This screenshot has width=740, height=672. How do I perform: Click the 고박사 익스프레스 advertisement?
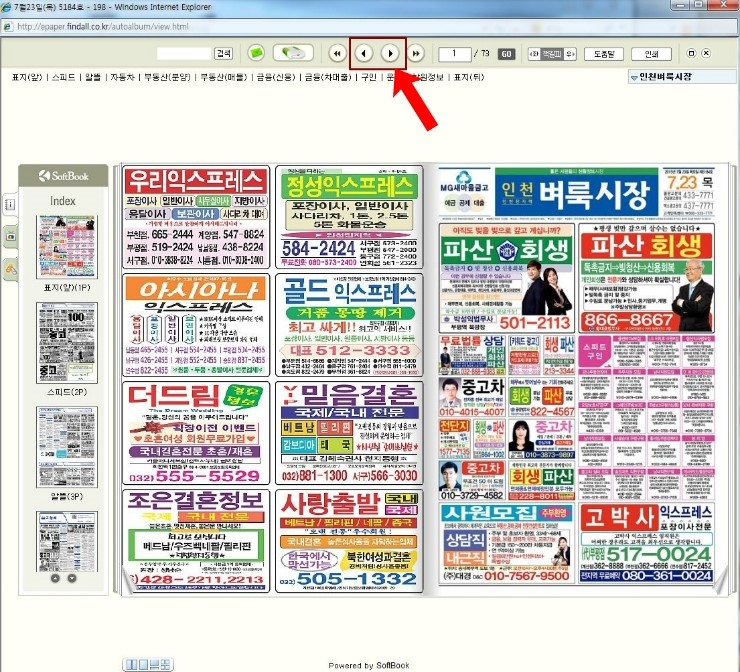coord(646,543)
